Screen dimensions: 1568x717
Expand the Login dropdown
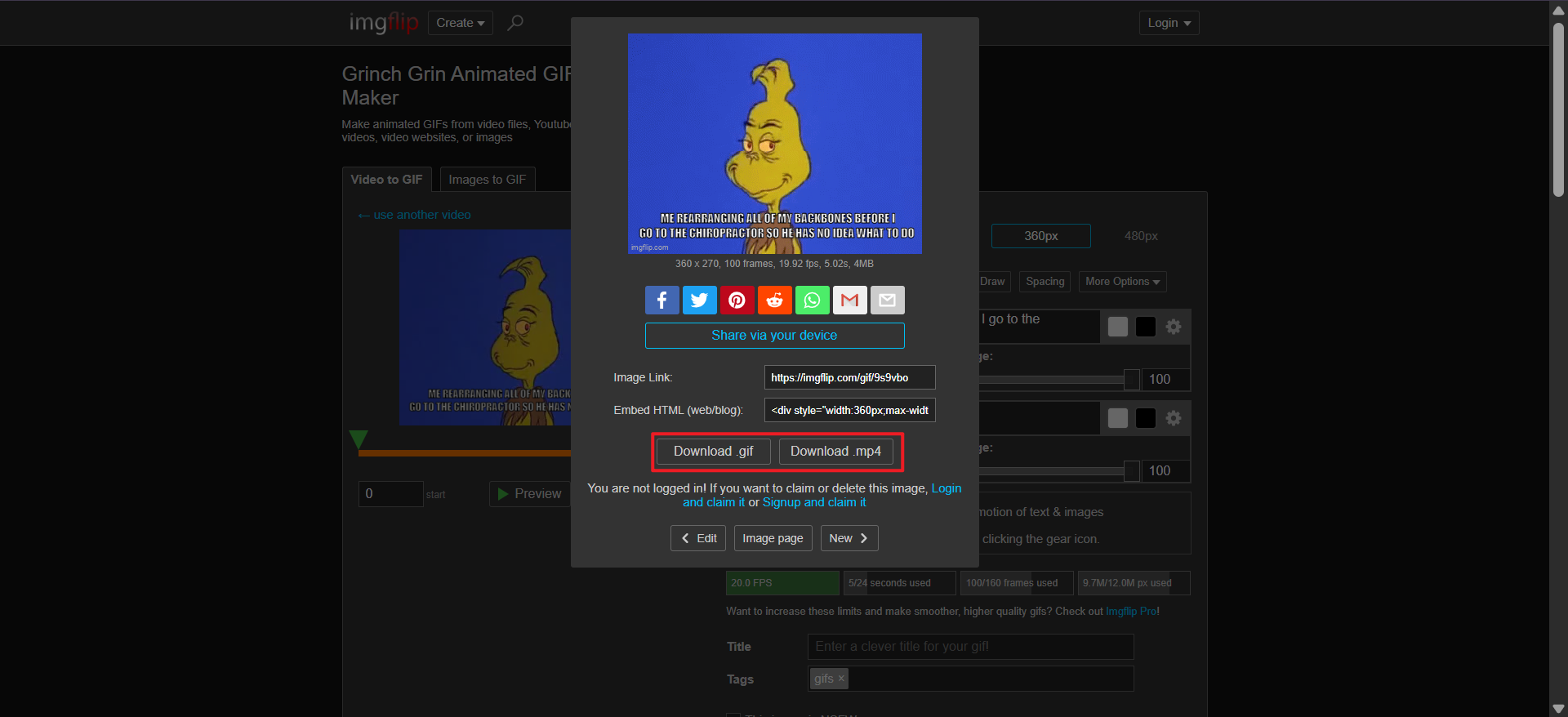(x=1169, y=23)
